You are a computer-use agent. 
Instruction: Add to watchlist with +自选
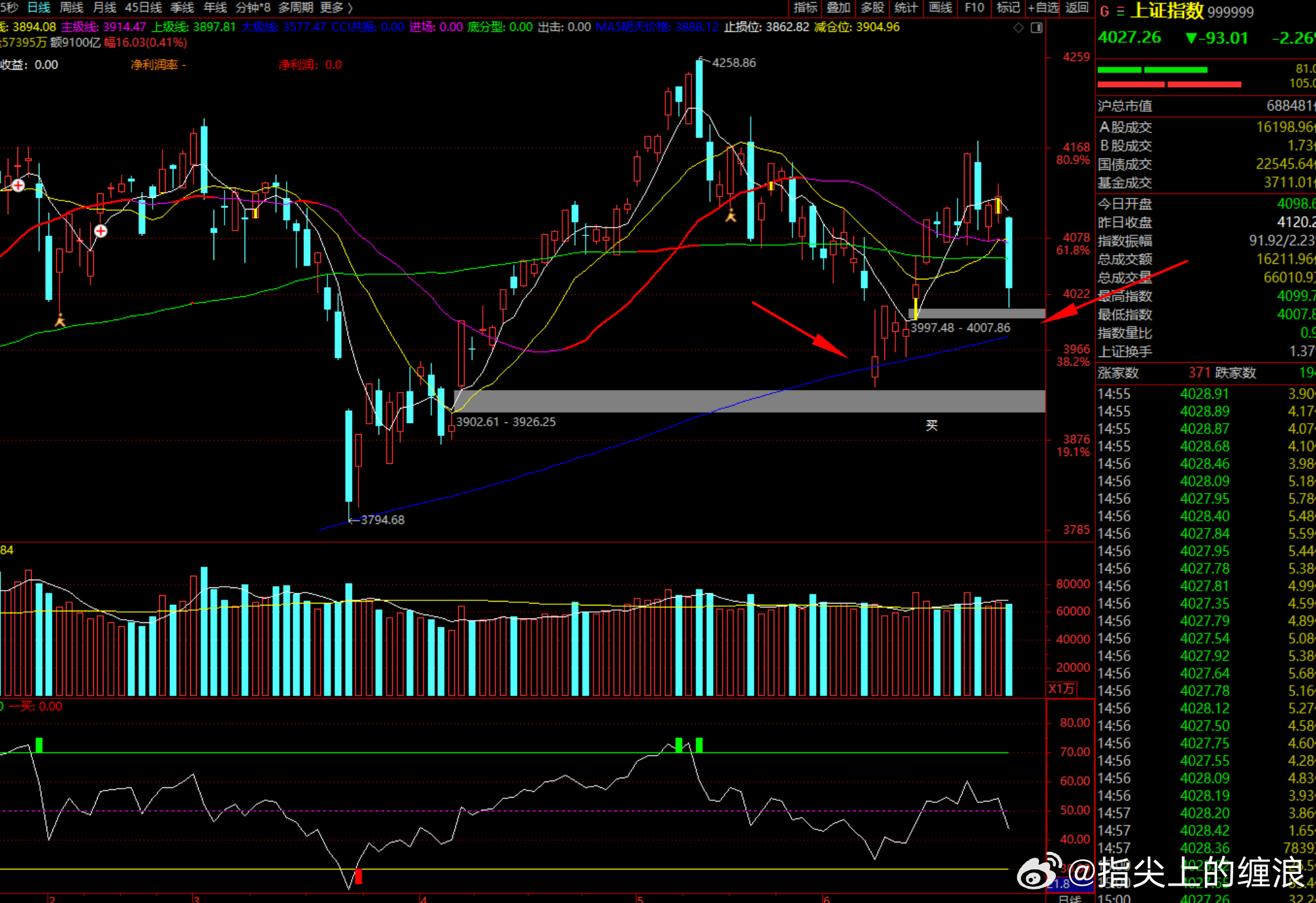pyautogui.click(x=1043, y=7)
